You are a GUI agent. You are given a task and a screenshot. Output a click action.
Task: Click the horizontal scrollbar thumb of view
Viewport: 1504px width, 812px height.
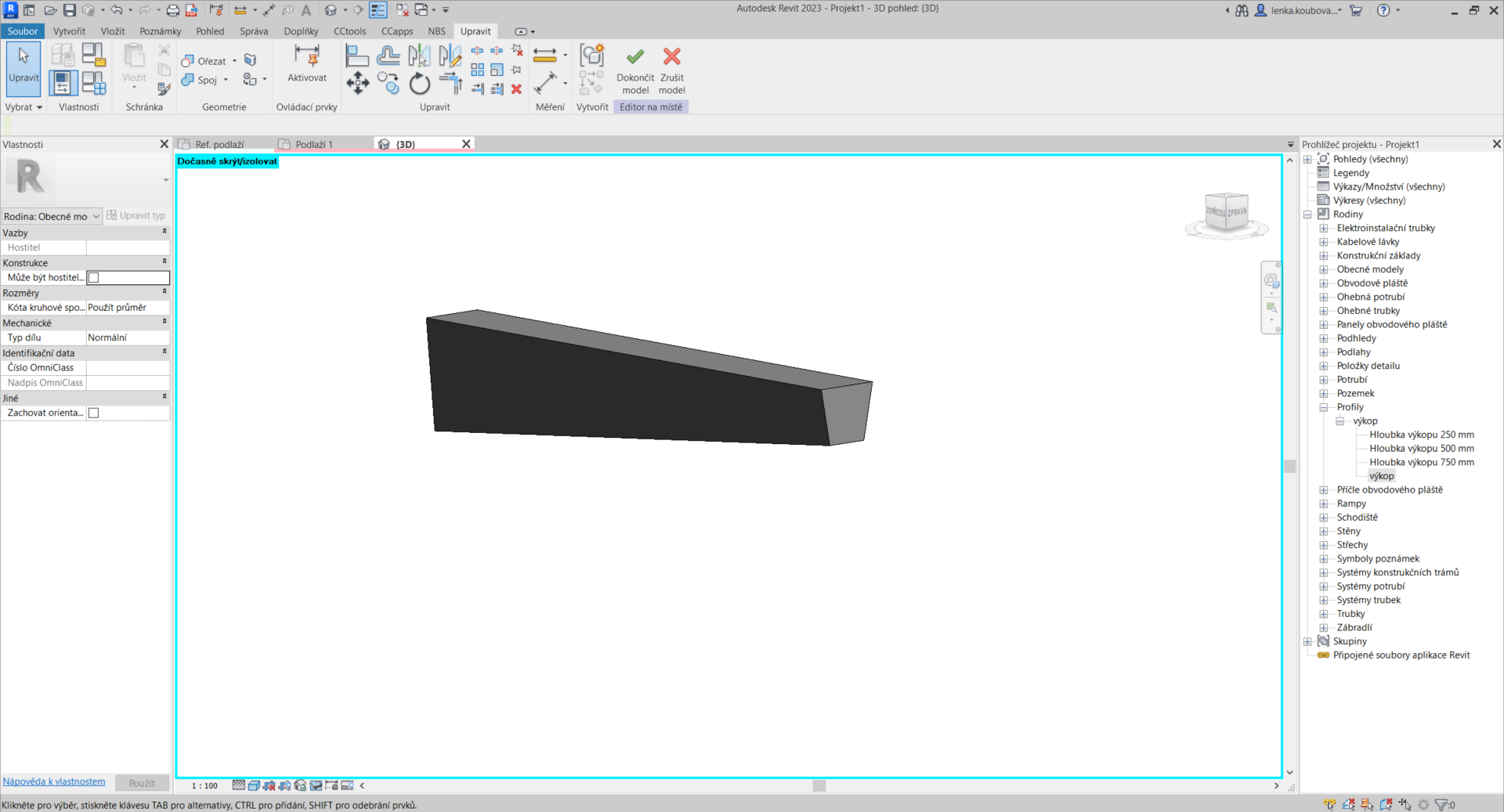point(819,785)
